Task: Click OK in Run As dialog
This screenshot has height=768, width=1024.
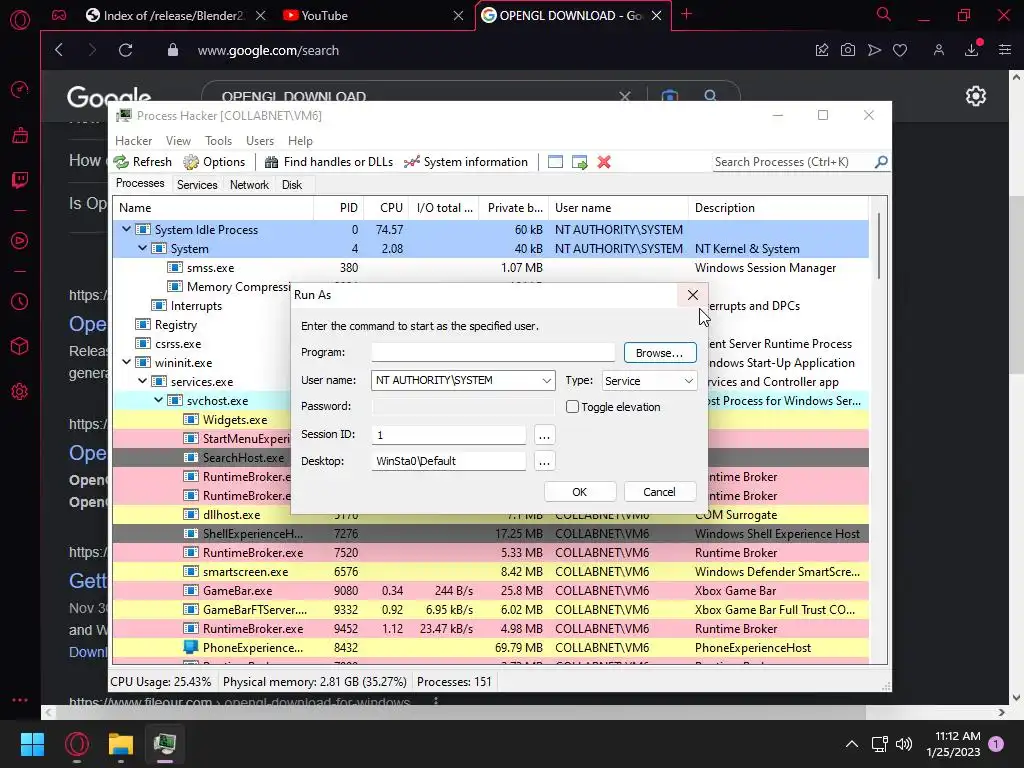Action: tap(580, 492)
